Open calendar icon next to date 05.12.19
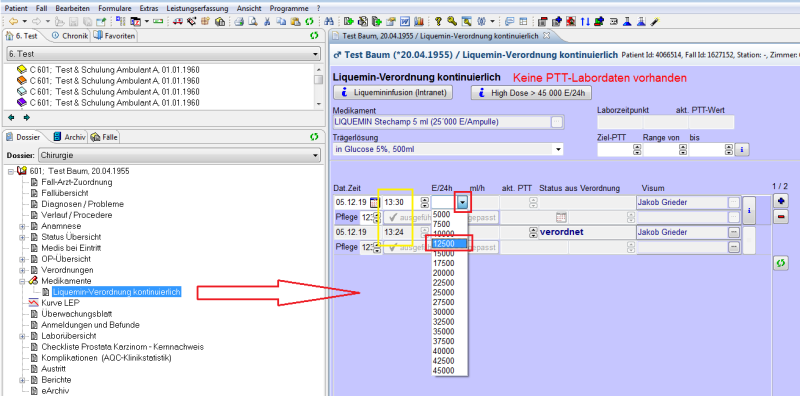The width and height of the screenshot is (800, 396). coord(375,203)
